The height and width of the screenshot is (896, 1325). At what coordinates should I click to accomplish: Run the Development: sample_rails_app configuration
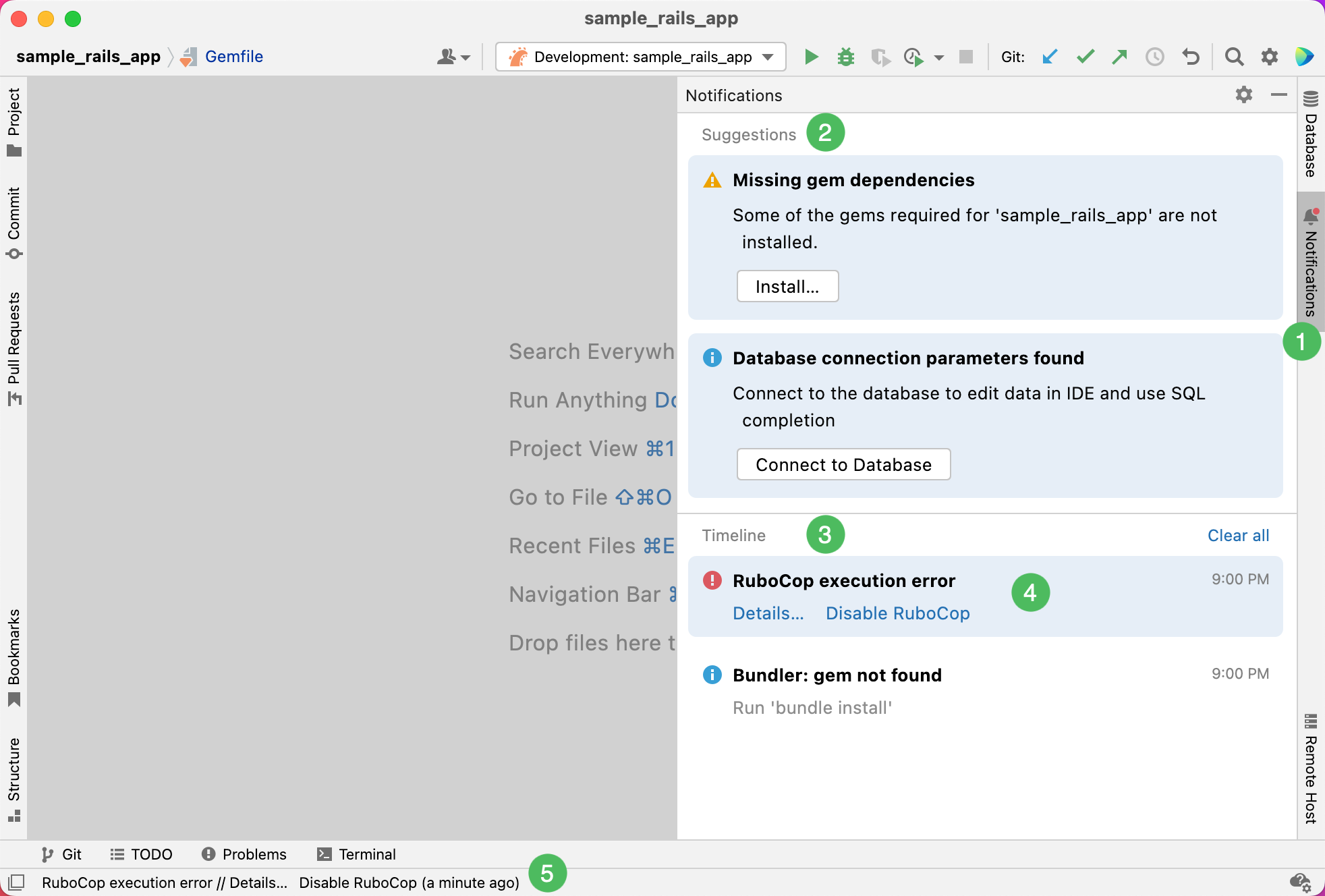point(811,57)
